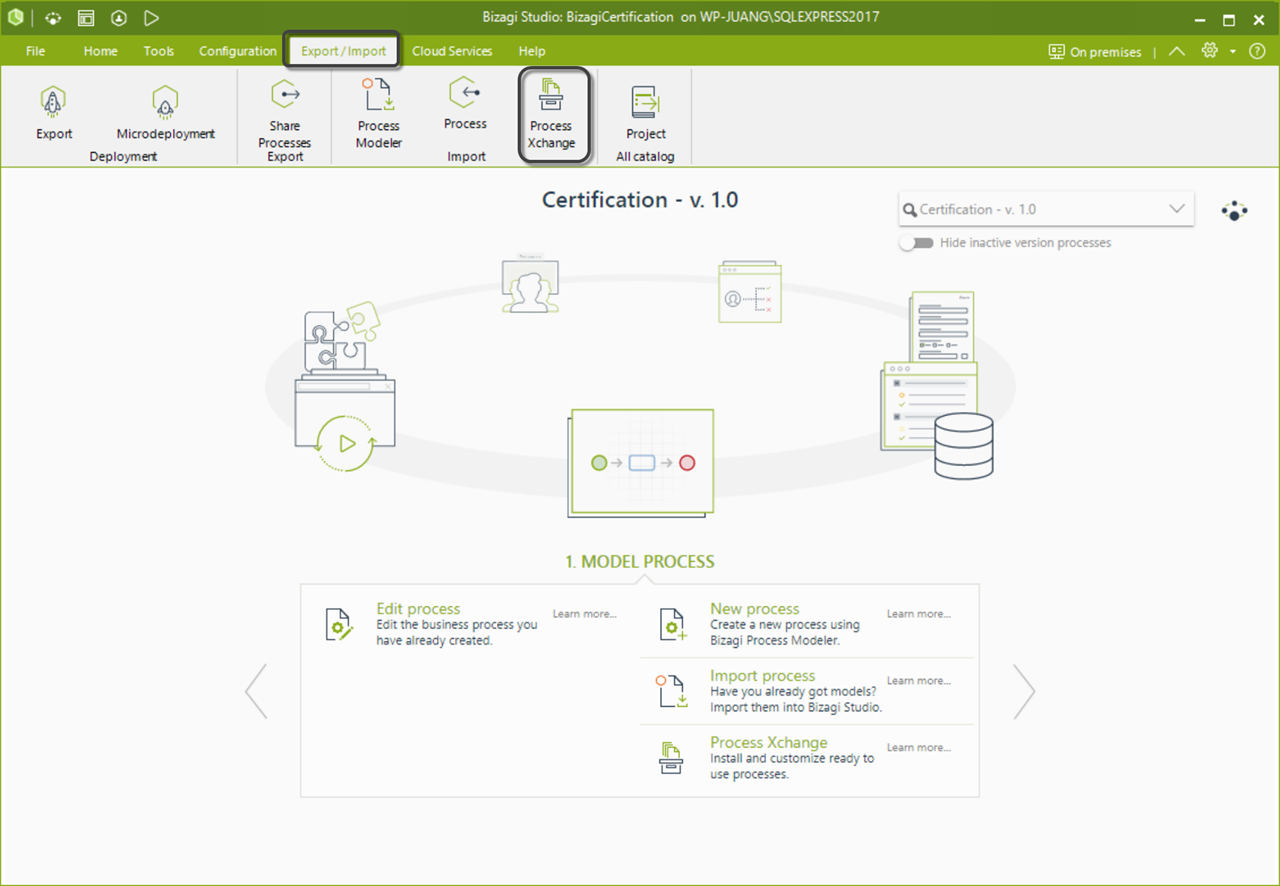The image size is (1280, 886).
Task: Go to the next step with right arrow
Action: [1024, 691]
